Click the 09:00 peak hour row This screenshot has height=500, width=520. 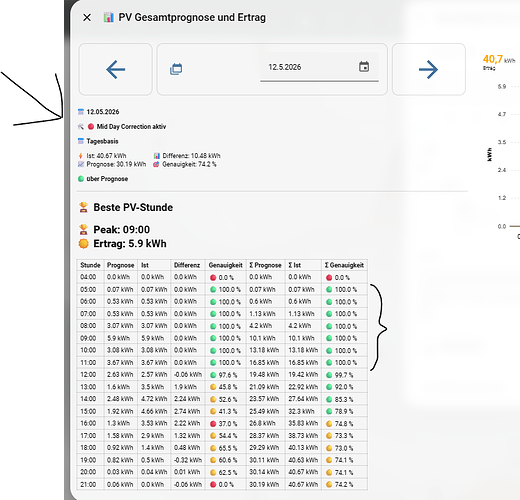pos(222,338)
